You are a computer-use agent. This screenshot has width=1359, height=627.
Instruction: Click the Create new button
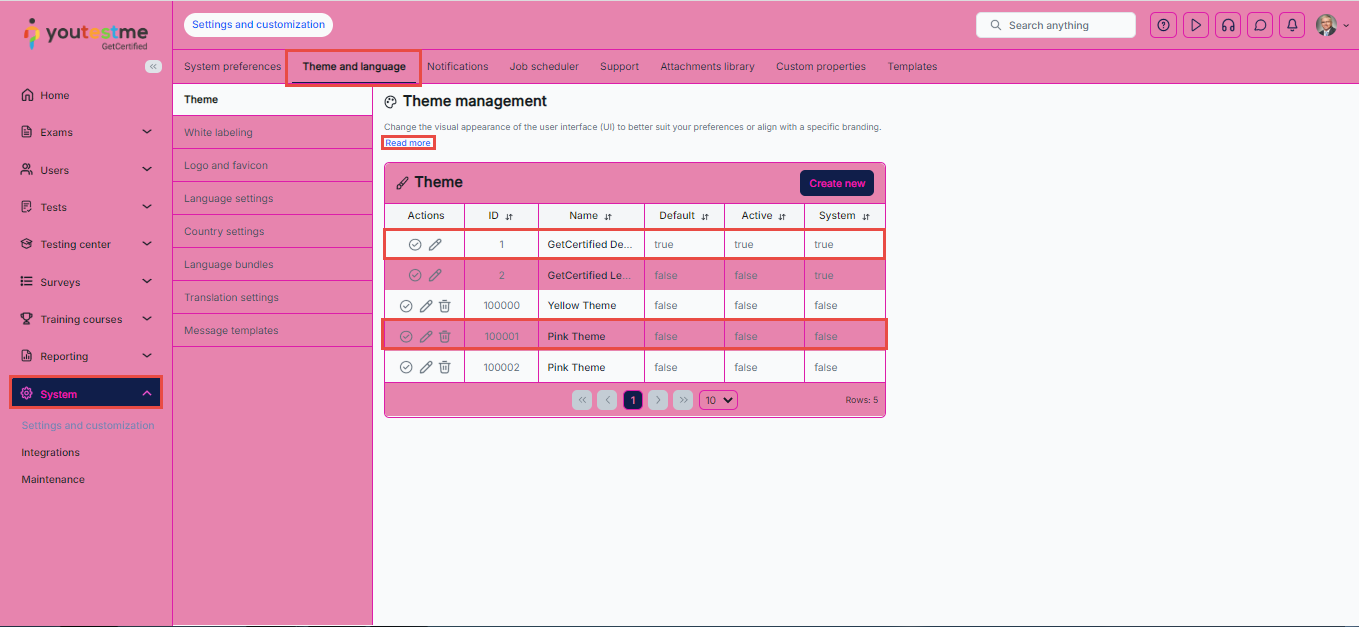coord(837,183)
